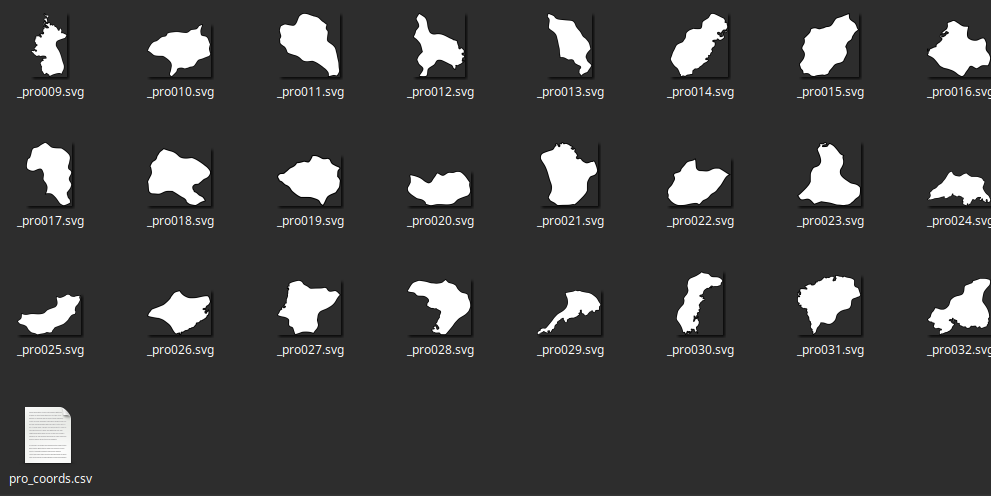Select the _pro027.svg file icon
Viewport: 991px width, 496px height.
(310, 308)
